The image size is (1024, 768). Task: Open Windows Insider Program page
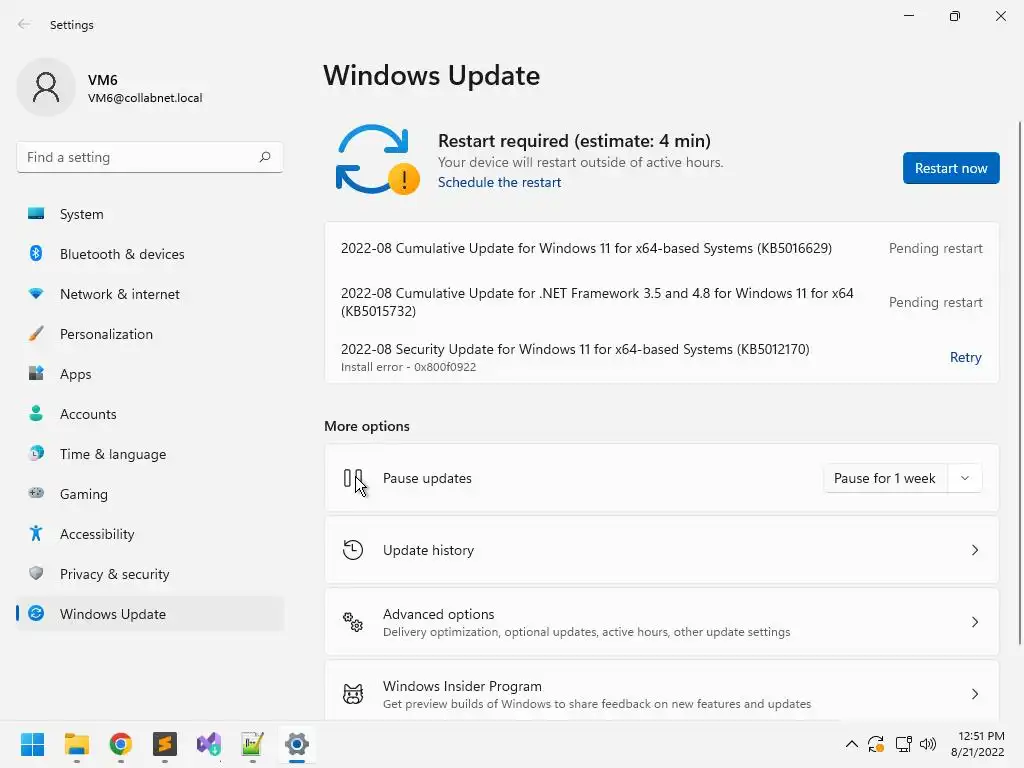[x=662, y=691]
